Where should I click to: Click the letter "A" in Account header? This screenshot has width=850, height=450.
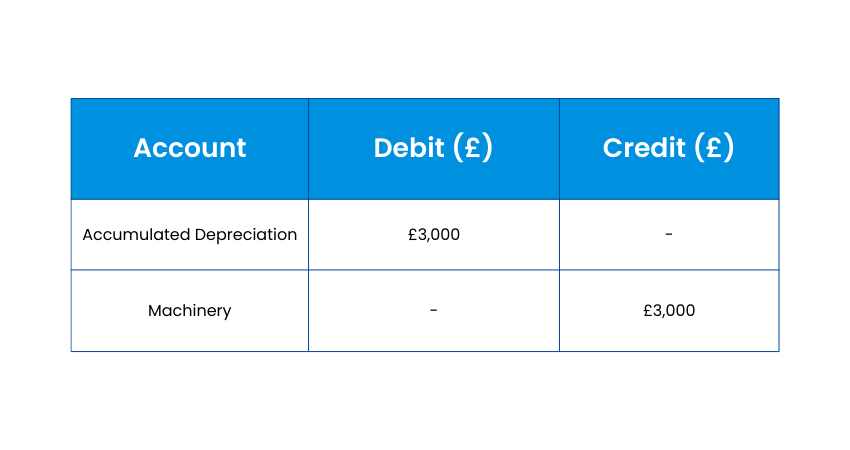point(144,148)
